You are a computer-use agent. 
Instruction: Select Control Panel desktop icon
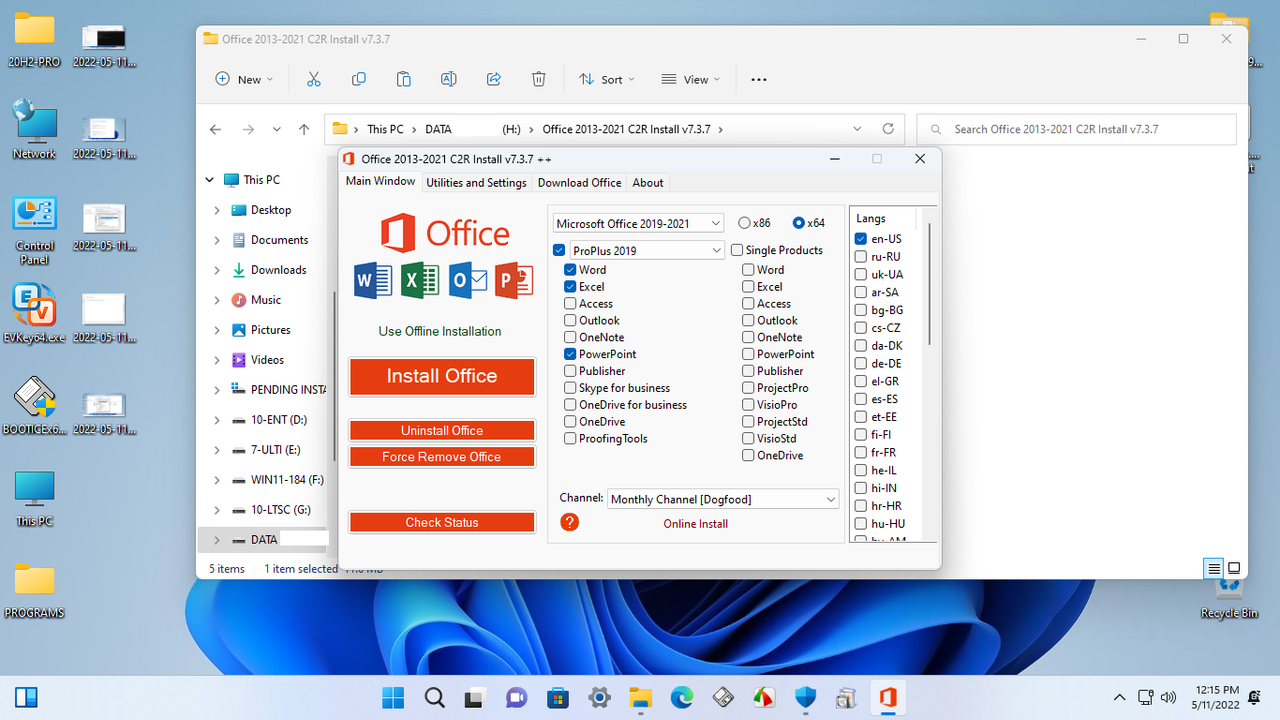click(x=35, y=231)
